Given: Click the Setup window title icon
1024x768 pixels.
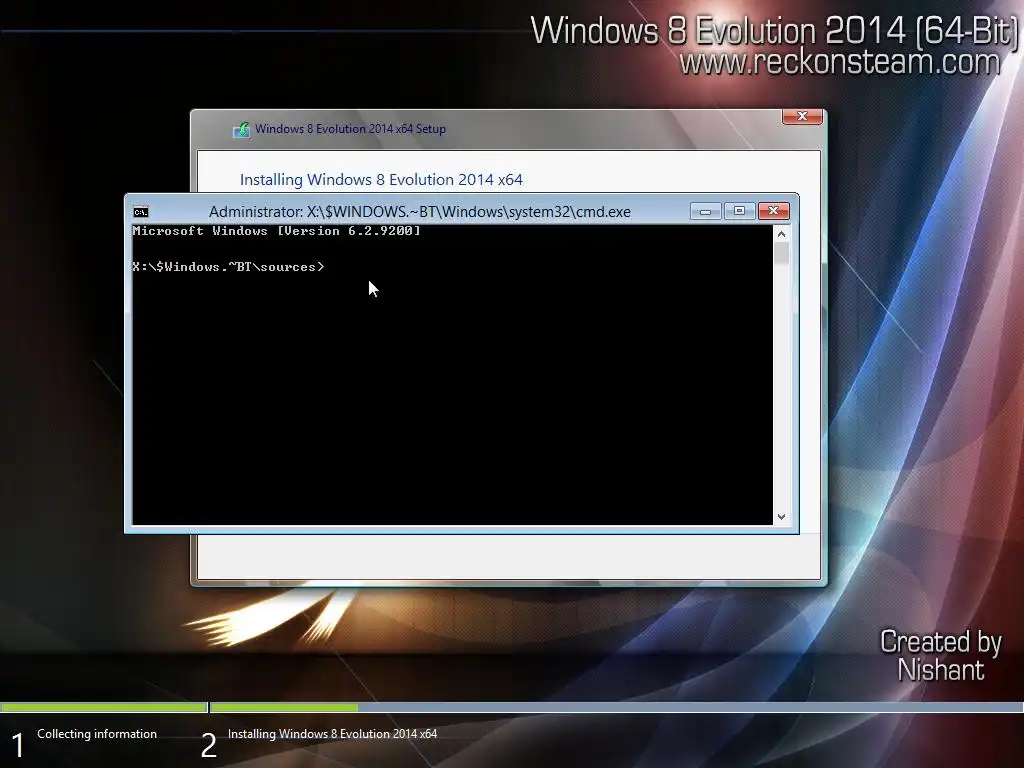Looking at the screenshot, I should [241, 129].
